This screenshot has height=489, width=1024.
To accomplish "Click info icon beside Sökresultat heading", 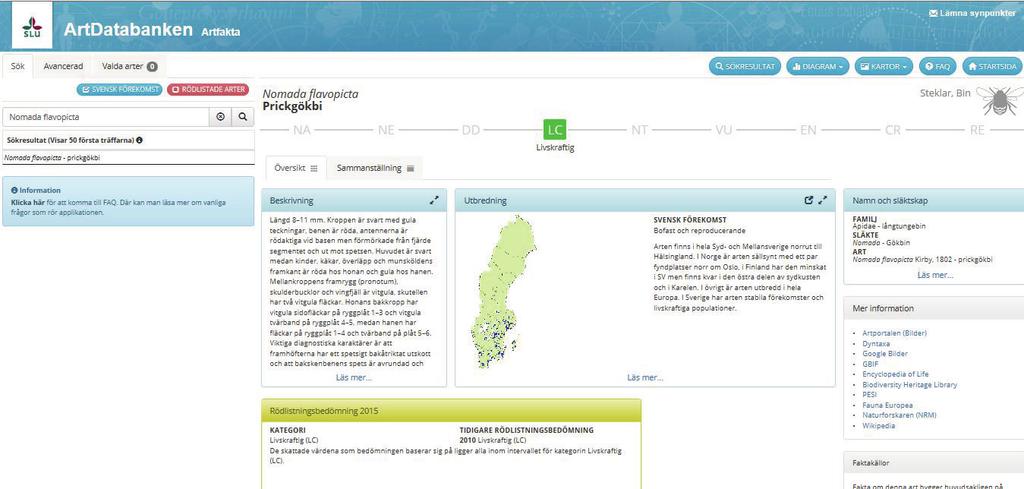I will click(140, 140).
